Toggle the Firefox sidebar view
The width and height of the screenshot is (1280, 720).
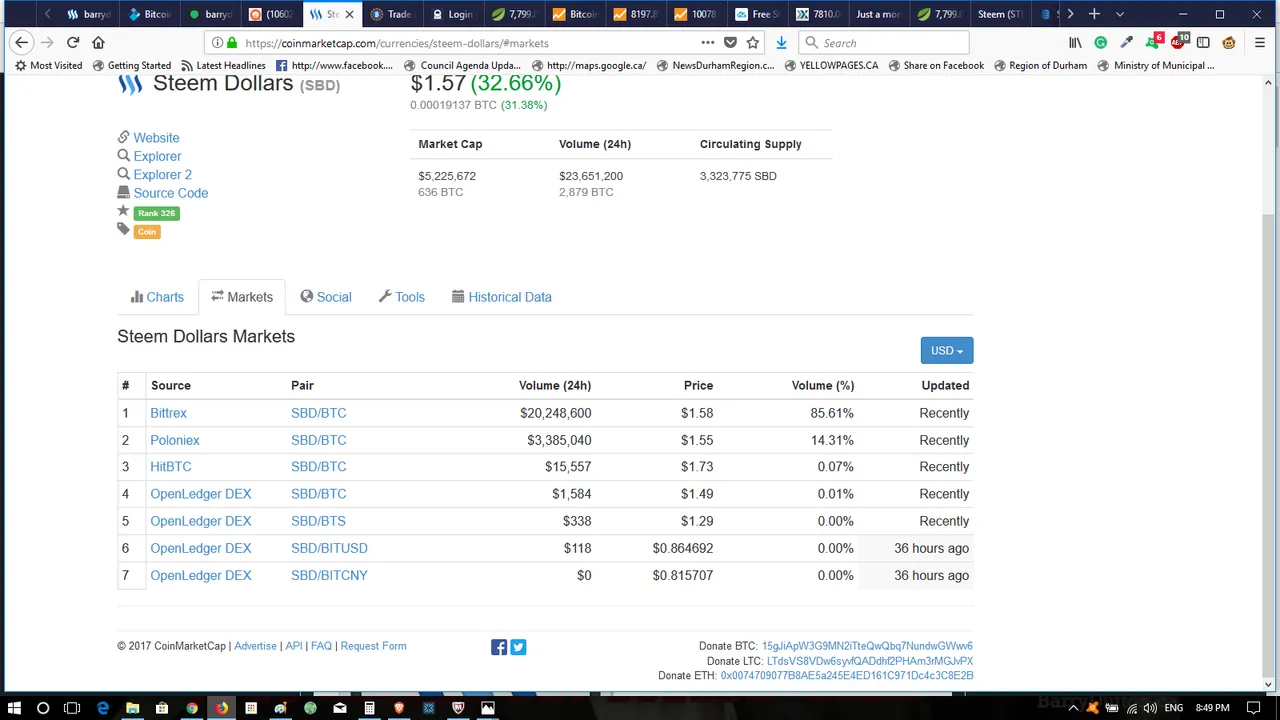tap(1203, 43)
